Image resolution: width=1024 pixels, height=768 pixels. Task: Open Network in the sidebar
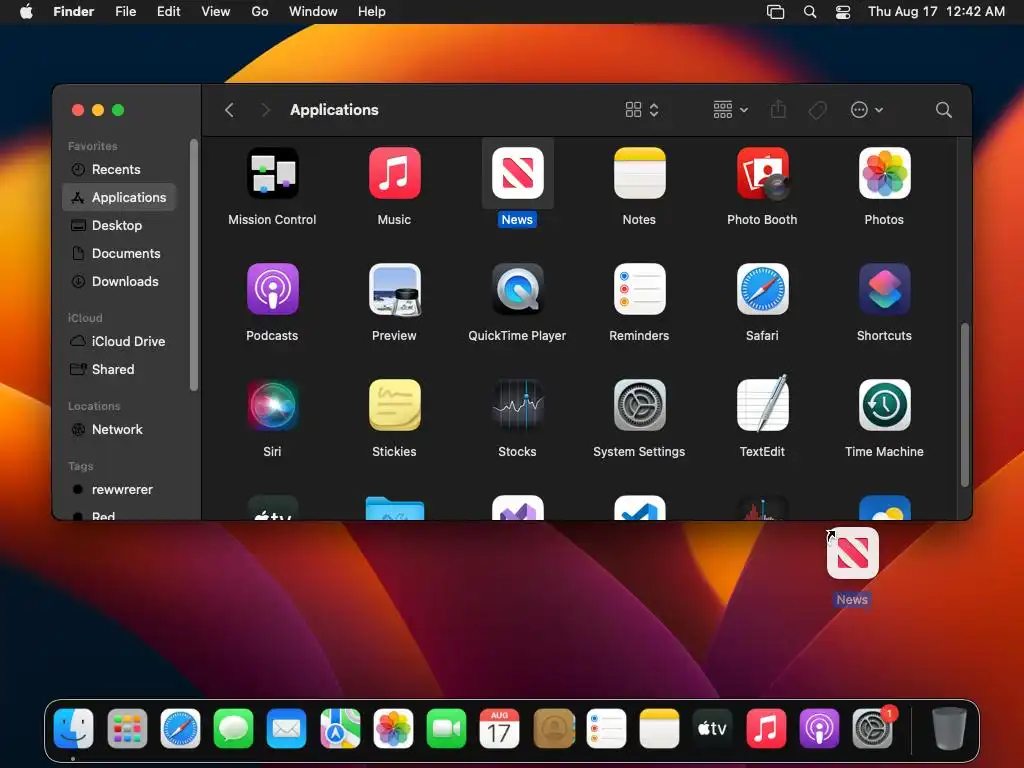click(119, 430)
